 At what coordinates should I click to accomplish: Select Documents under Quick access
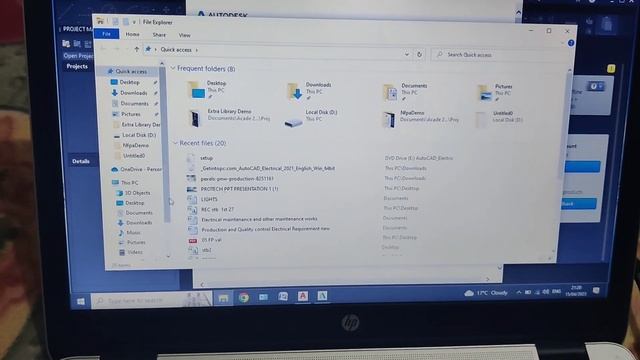[134, 104]
